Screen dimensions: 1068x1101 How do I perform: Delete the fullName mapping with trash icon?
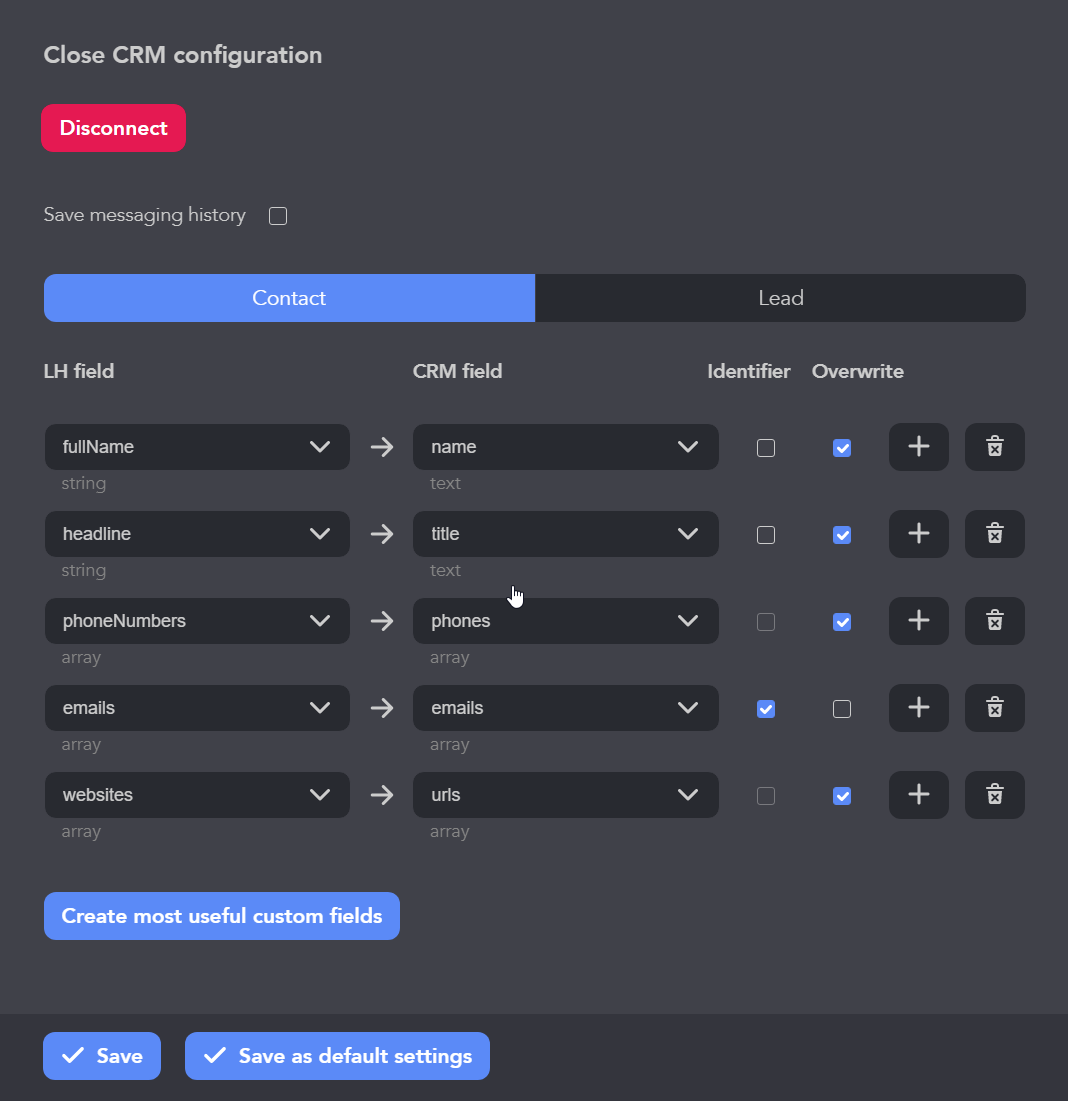pyautogui.click(x=994, y=447)
